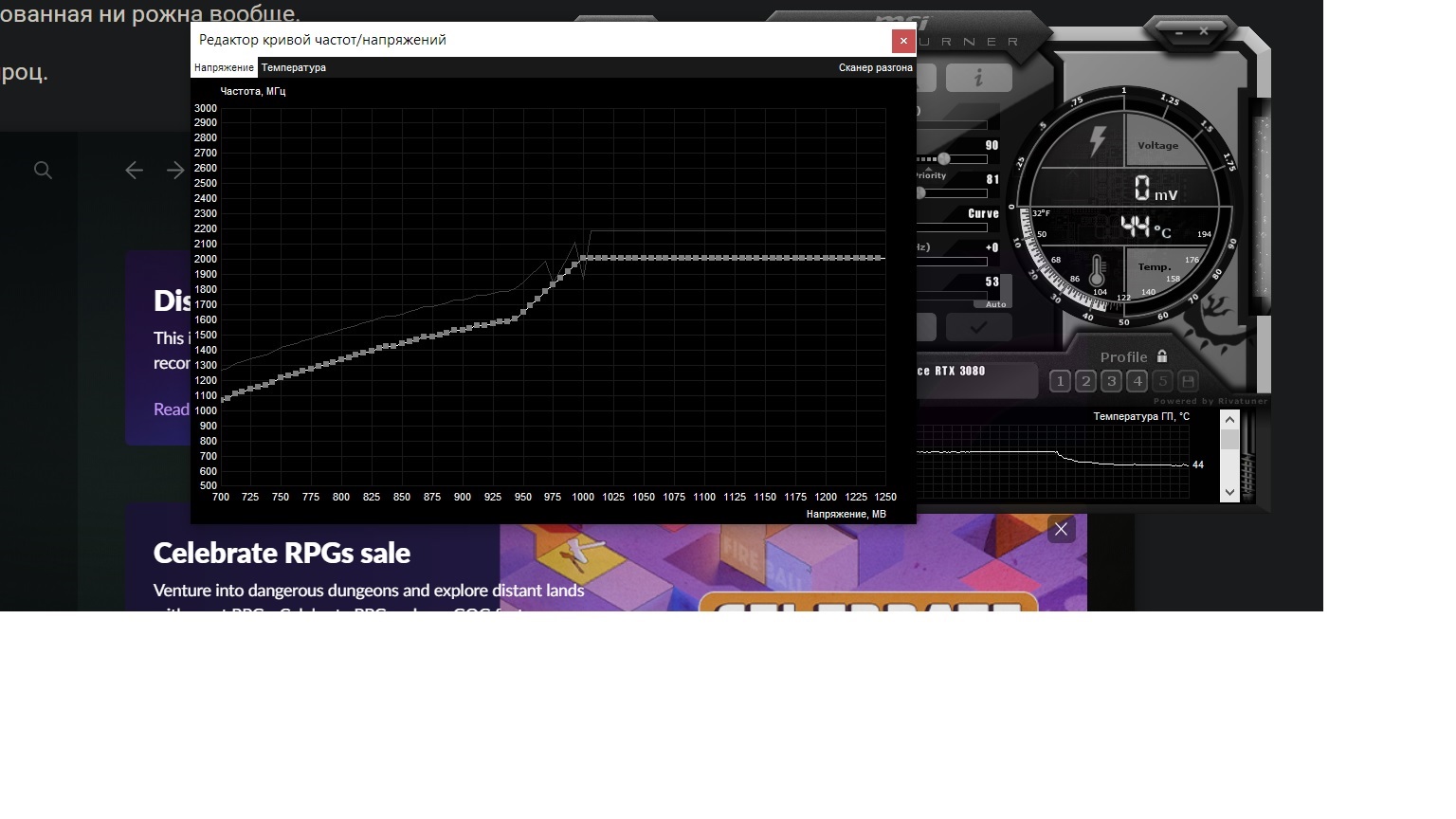Click the GPU temperature graph in Afterburner
1456x819 pixels.
[x=1052, y=460]
